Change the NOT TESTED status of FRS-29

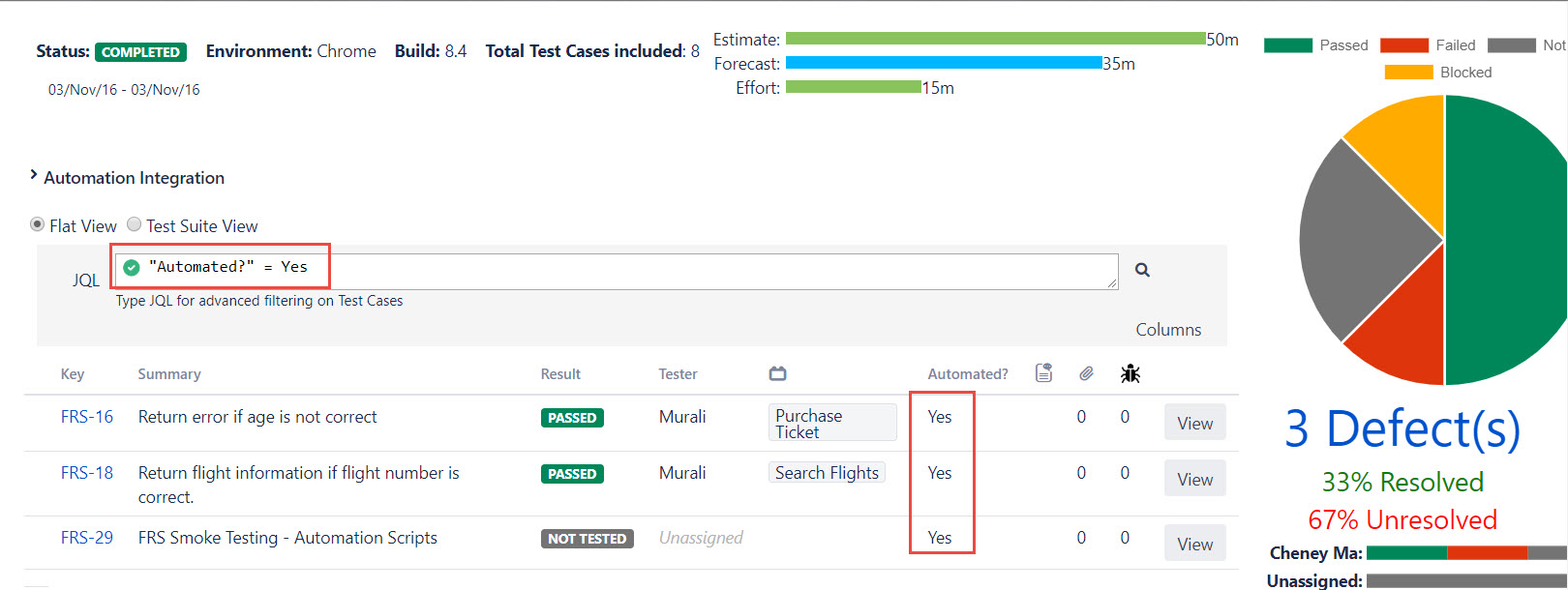[587, 539]
